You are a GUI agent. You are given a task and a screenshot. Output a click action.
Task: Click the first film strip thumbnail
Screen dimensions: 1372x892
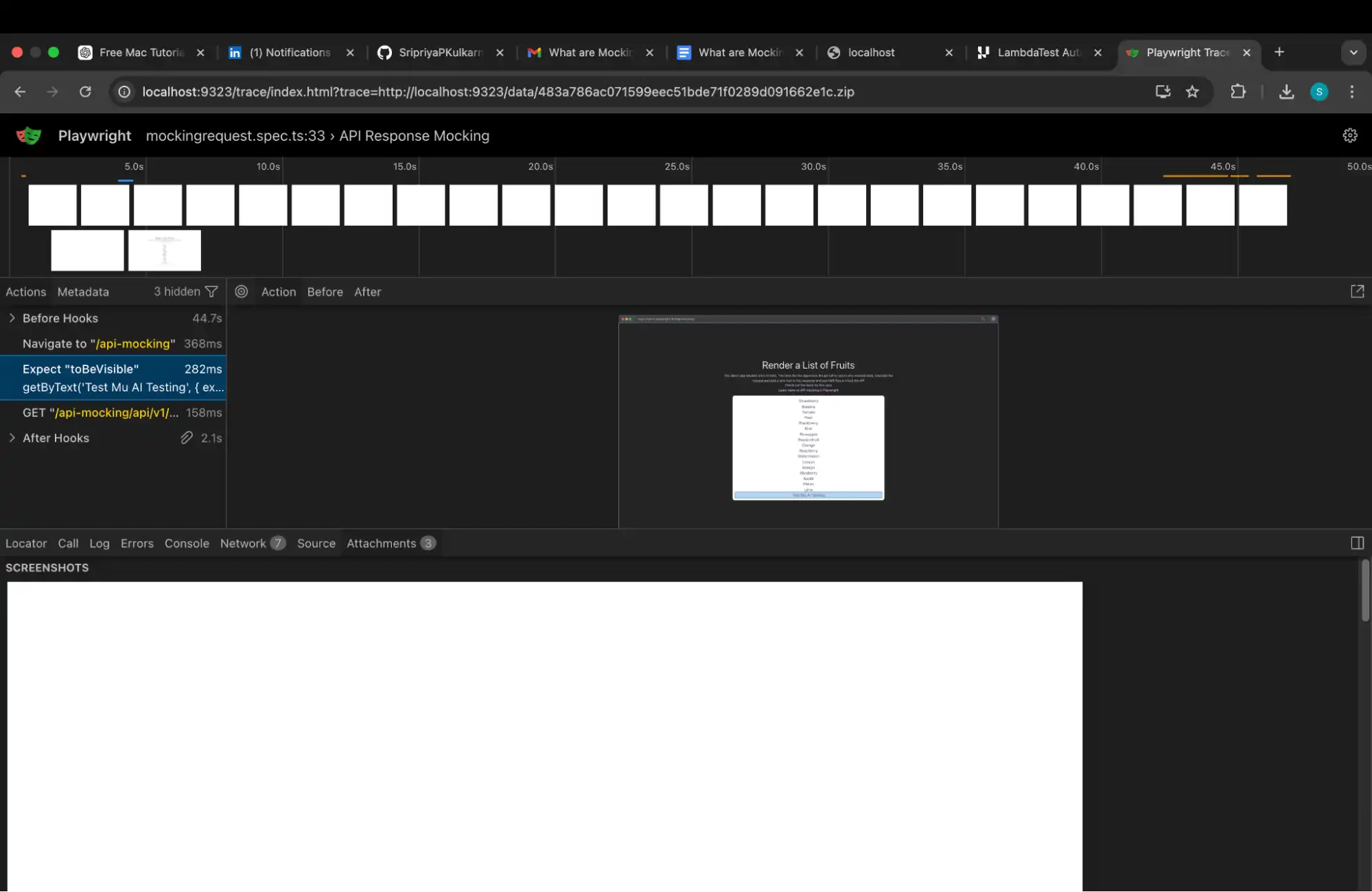point(52,205)
